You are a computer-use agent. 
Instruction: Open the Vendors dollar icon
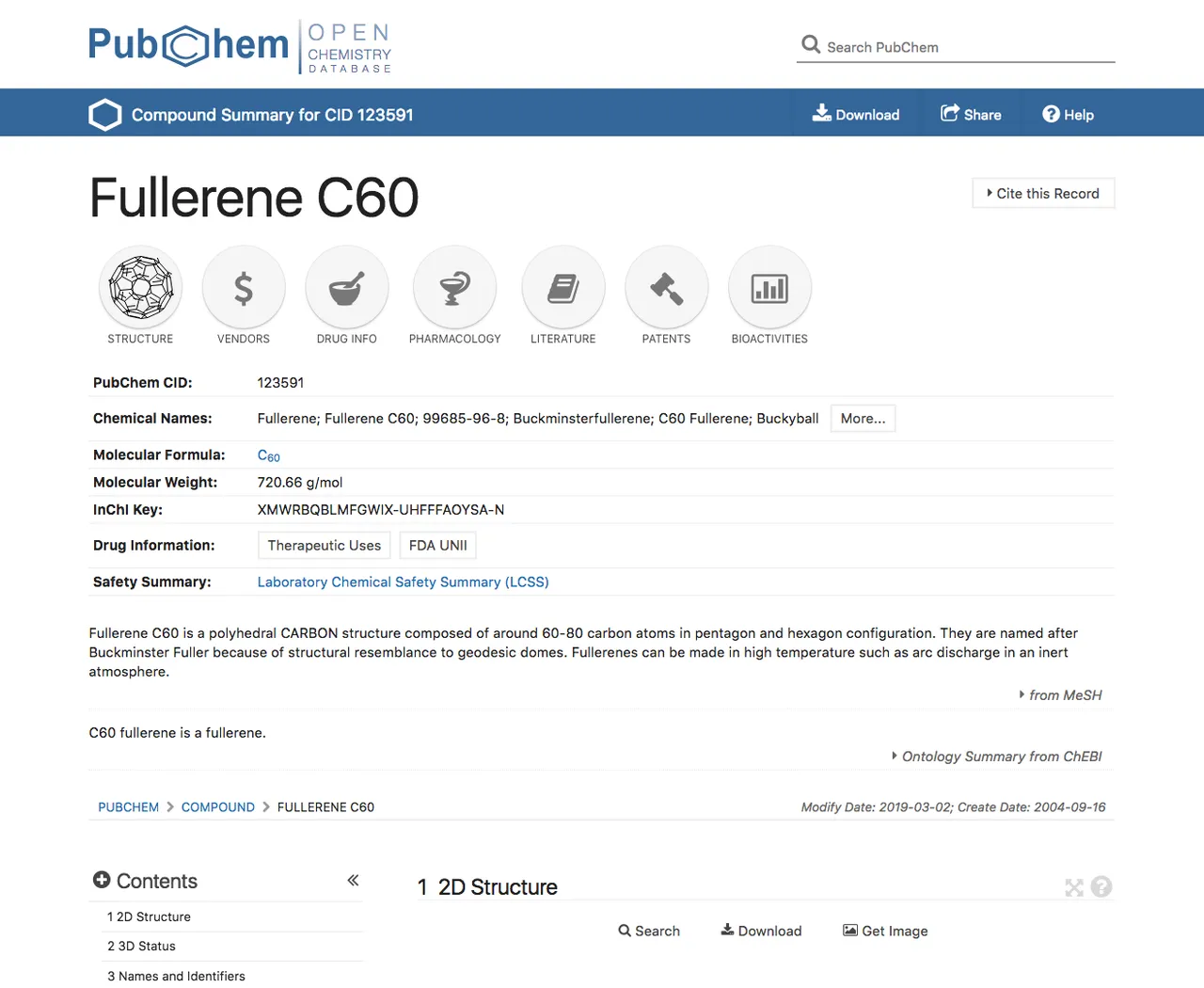pyautogui.click(x=244, y=287)
